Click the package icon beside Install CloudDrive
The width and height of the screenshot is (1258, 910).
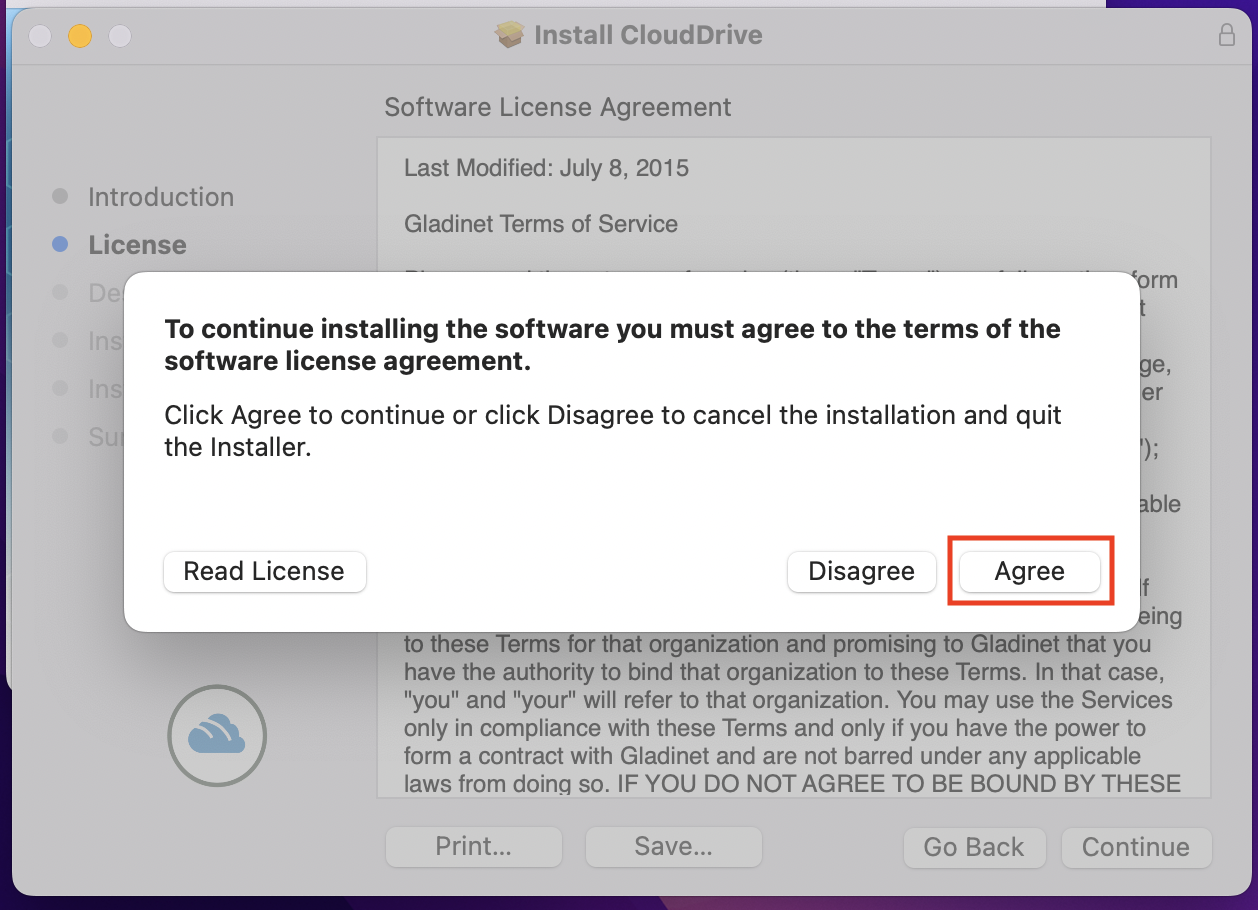(510, 36)
